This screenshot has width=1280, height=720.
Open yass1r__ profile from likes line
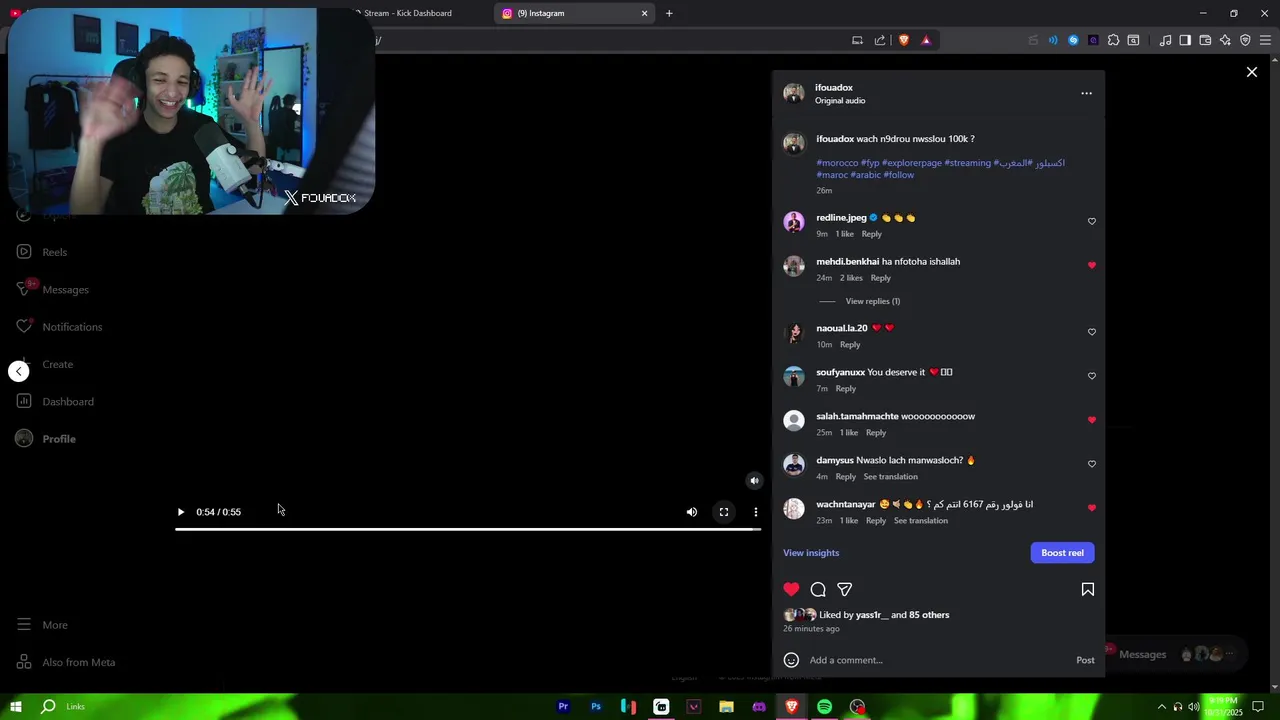[871, 615]
